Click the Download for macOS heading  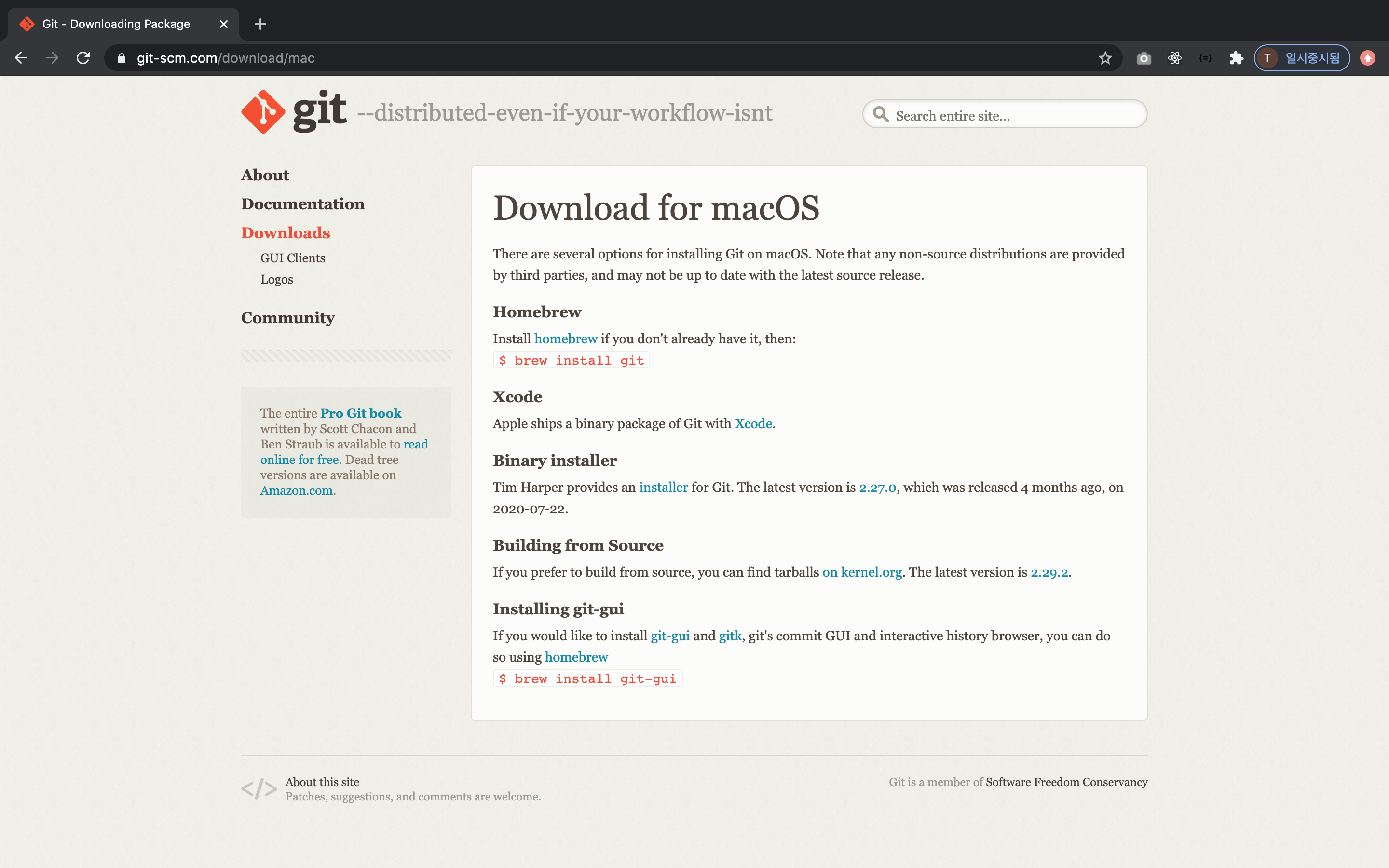[x=656, y=208]
